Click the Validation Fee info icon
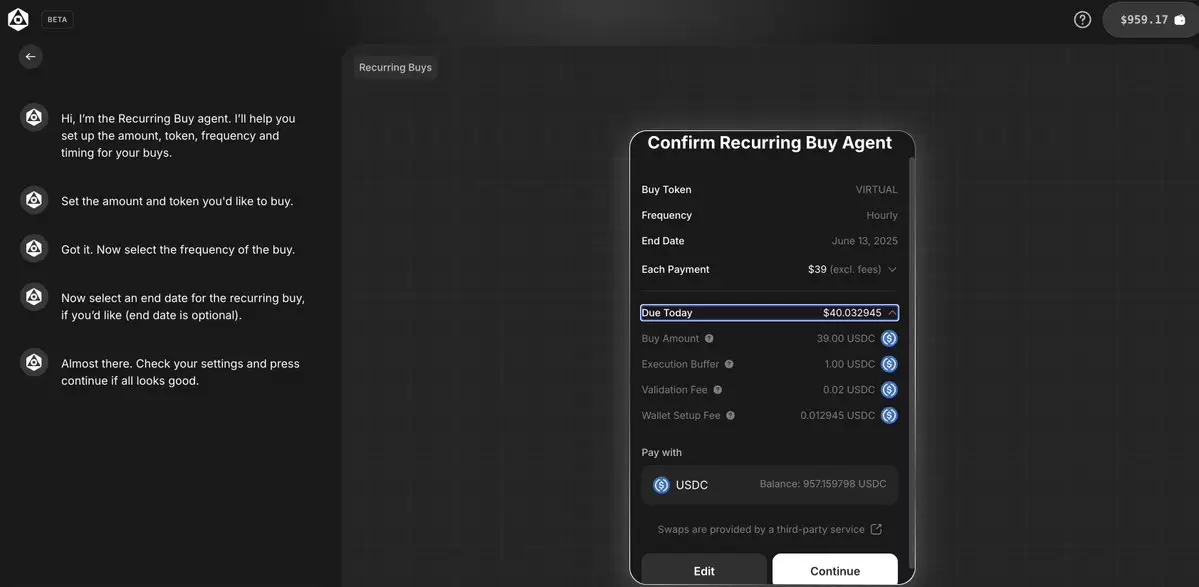 click(717, 390)
